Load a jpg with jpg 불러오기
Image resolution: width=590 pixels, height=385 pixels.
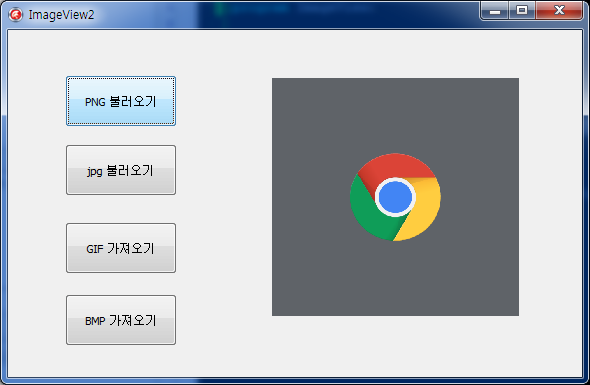[121, 170]
